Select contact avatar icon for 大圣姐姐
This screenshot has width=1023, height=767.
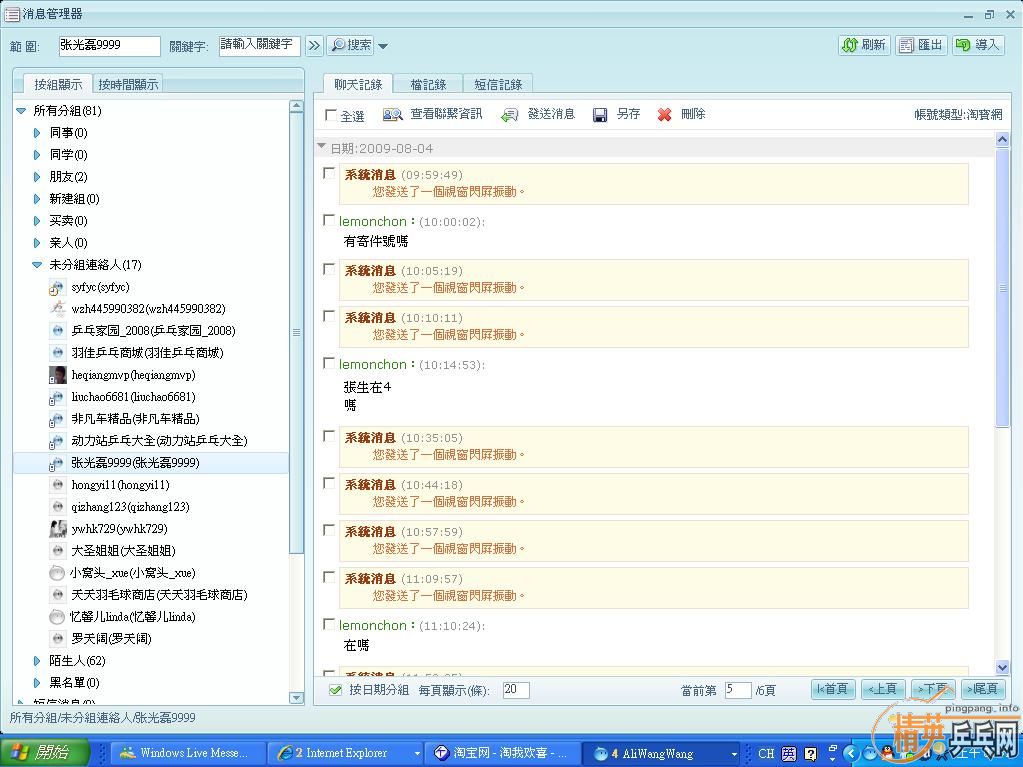pyautogui.click(x=57, y=551)
